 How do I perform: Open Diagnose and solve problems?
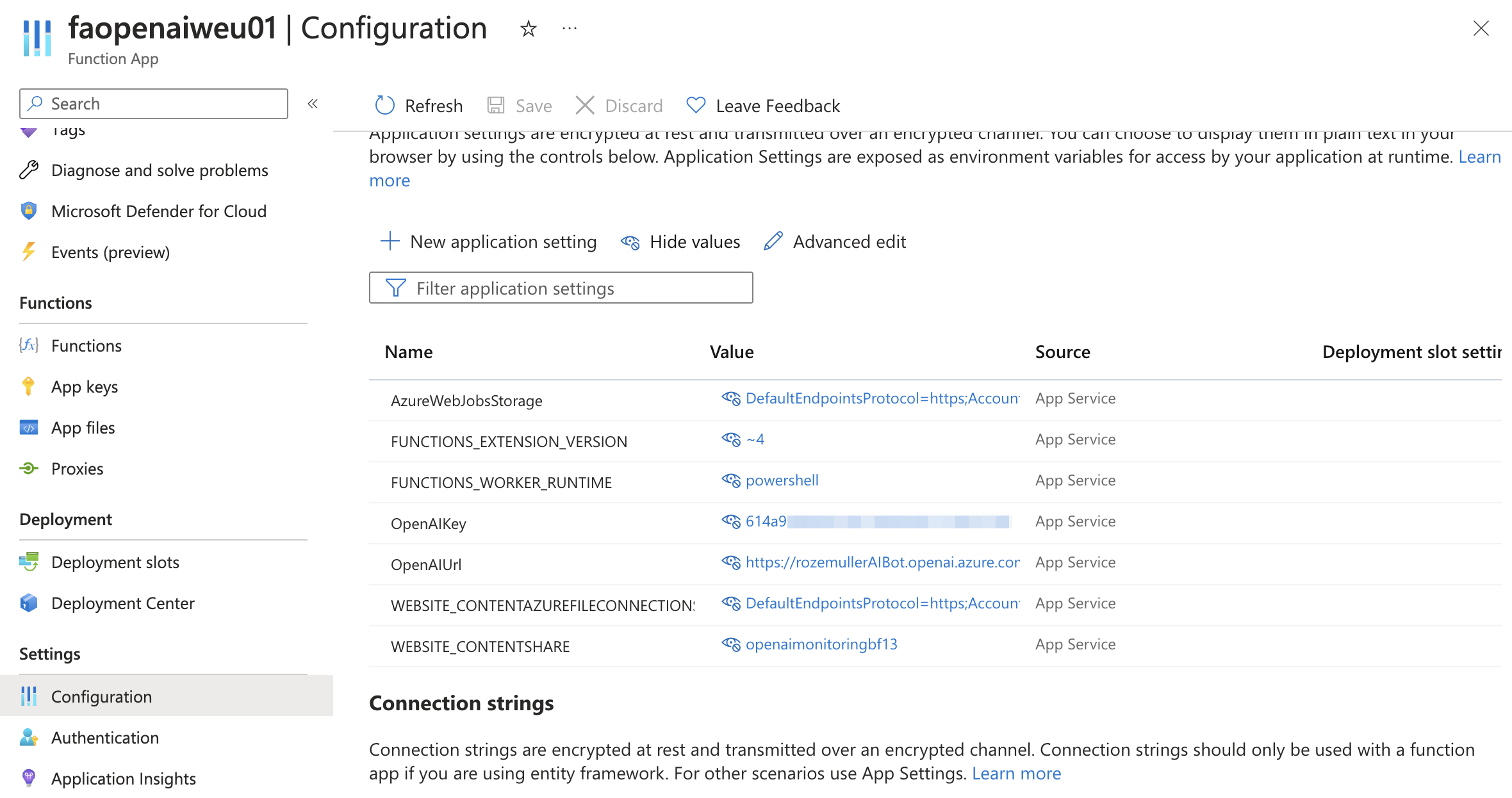click(x=159, y=170)
